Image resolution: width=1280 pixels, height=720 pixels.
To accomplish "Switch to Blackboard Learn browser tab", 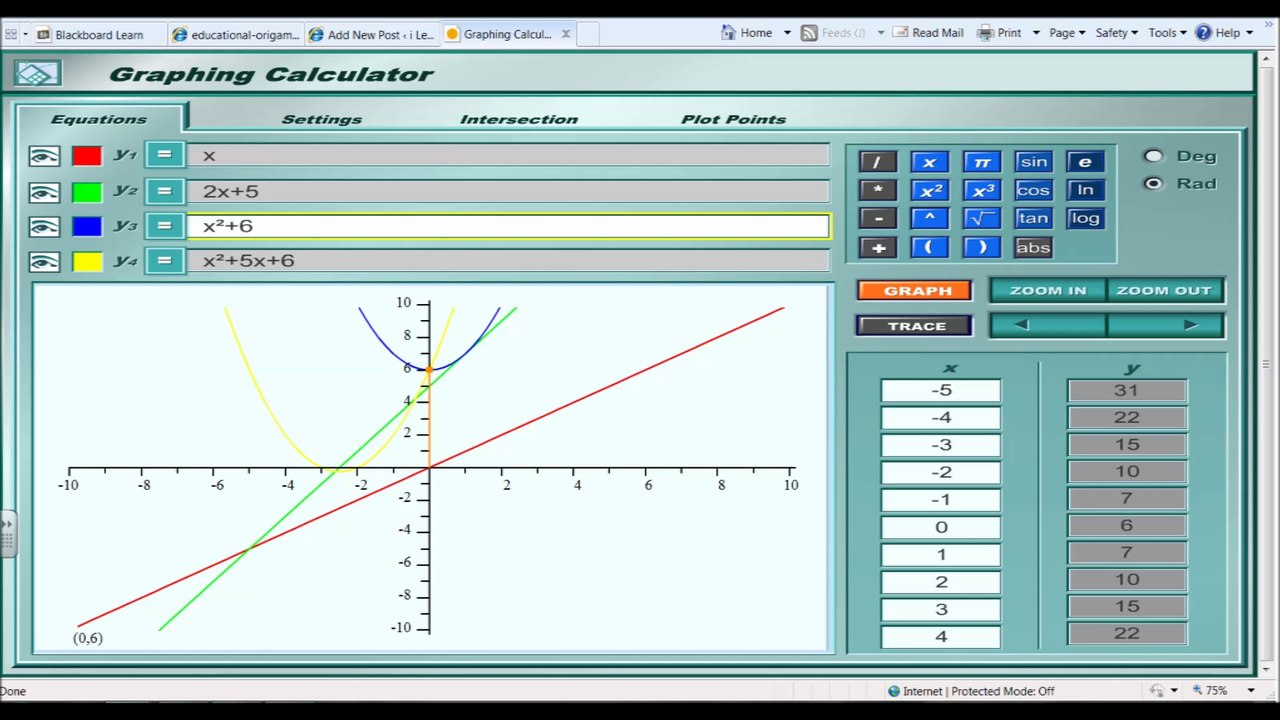I will click(99, 34).
